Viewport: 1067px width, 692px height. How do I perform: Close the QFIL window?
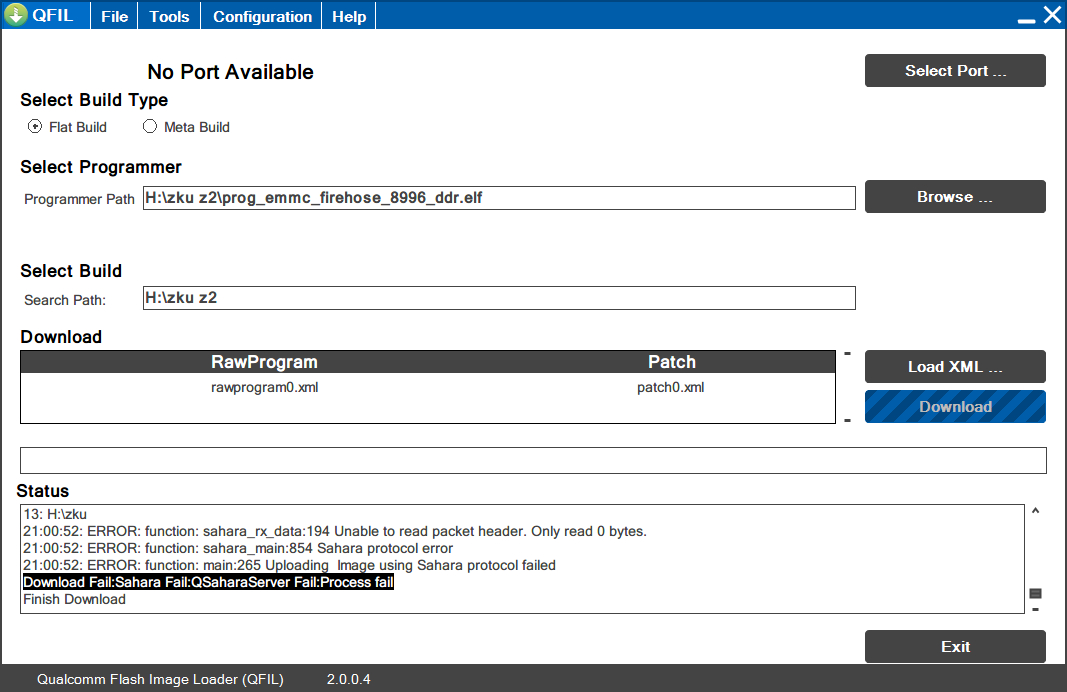pos(1052,15)
